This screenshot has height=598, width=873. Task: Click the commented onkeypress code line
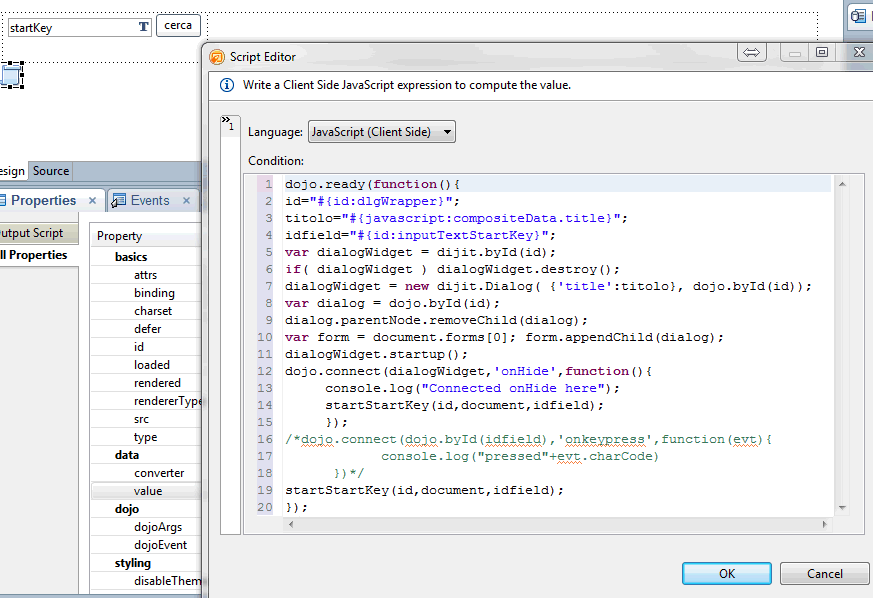point(528,440)
